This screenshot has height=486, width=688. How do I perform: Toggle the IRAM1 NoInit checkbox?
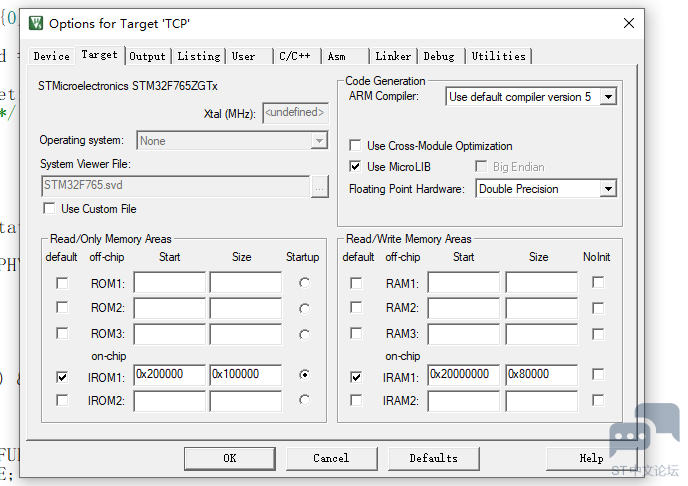coord(597,375)
